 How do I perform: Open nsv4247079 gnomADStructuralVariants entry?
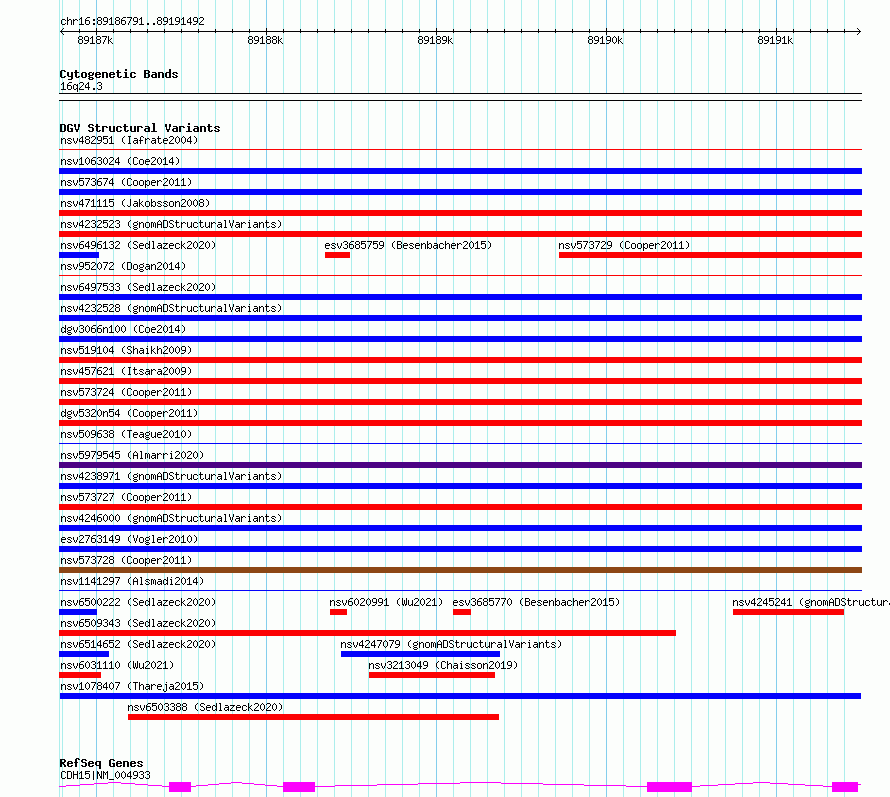tap(451, 644)
